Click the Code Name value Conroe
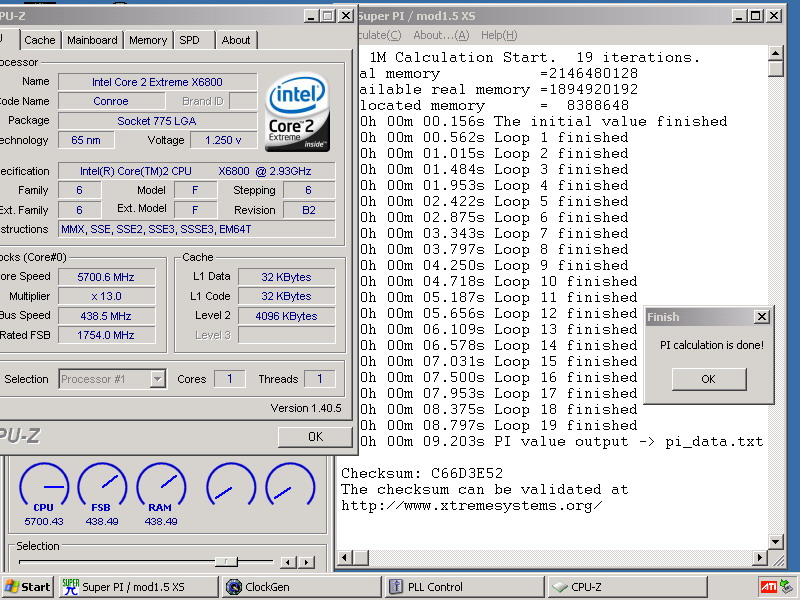Screen dimensions: 800x600 [x=111, y=101]
